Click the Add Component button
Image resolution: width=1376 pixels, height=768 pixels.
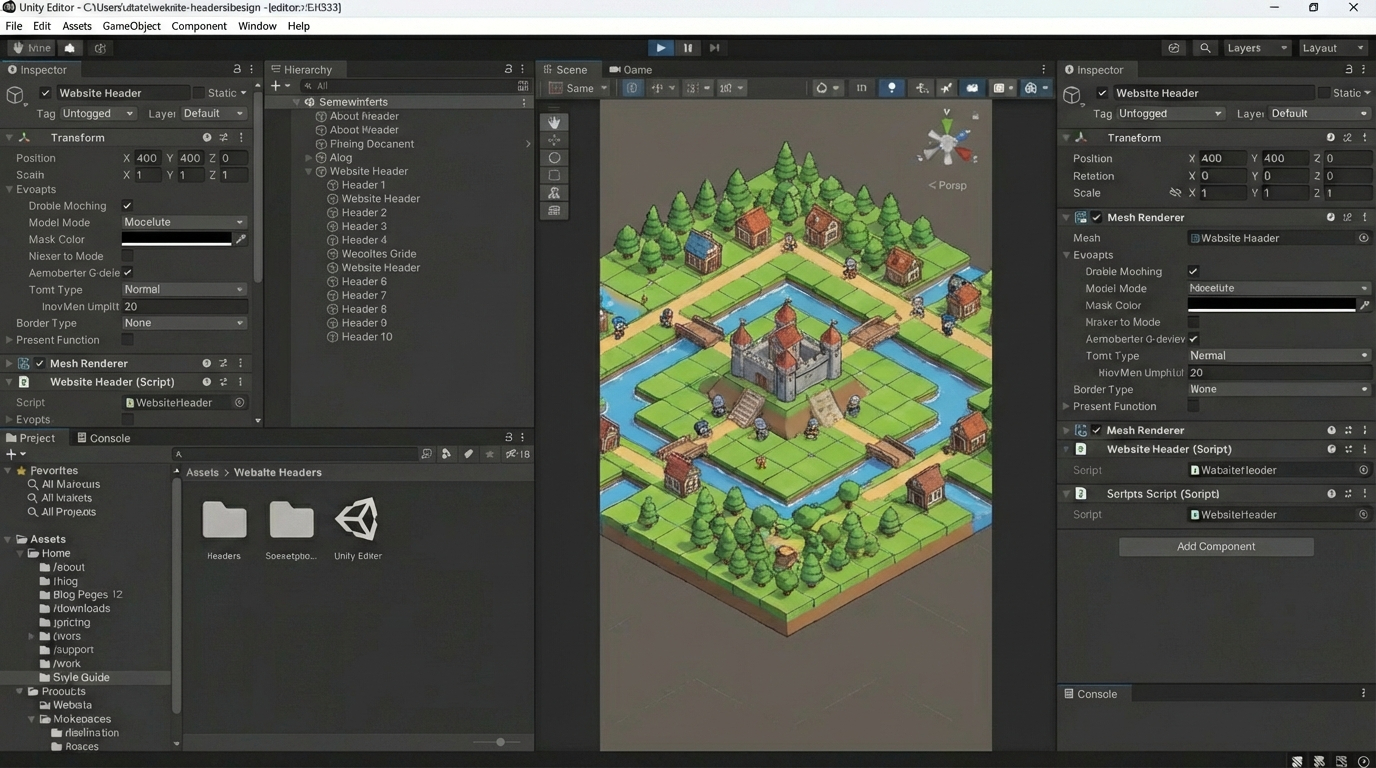[1215, 547]
